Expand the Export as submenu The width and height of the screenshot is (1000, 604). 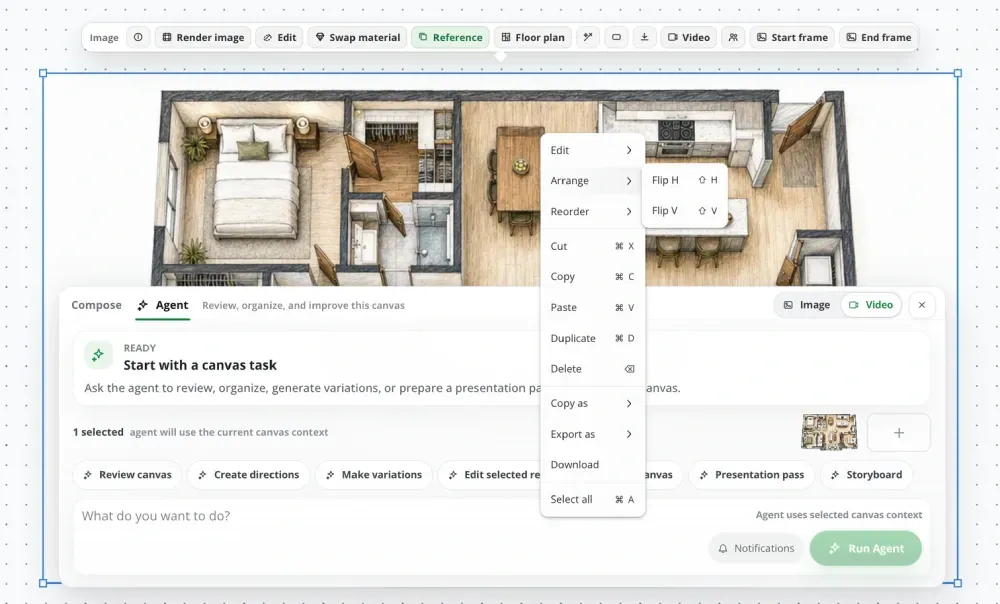[x=592, y=434]
